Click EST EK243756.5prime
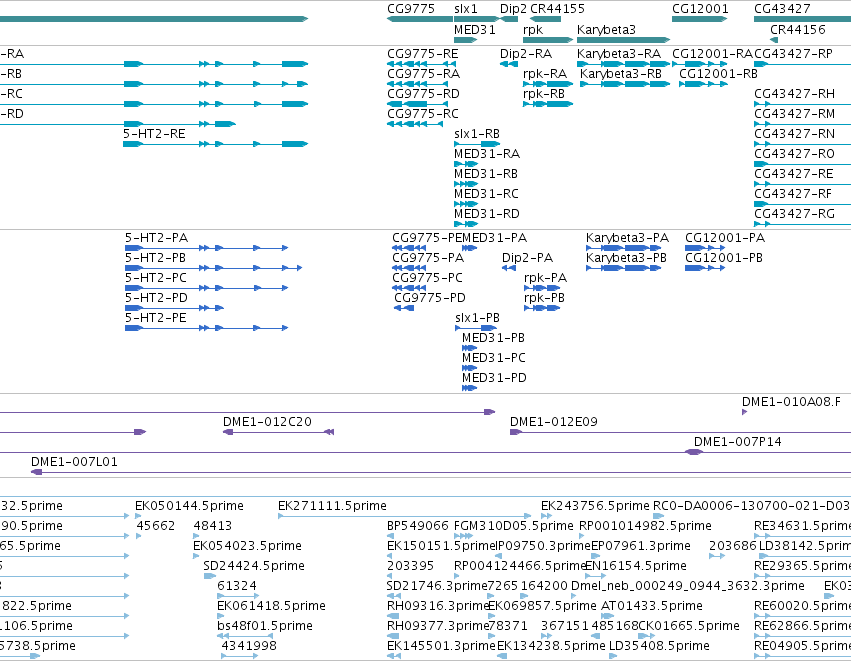The image size is (851, 661). click(x=547, y=516)
